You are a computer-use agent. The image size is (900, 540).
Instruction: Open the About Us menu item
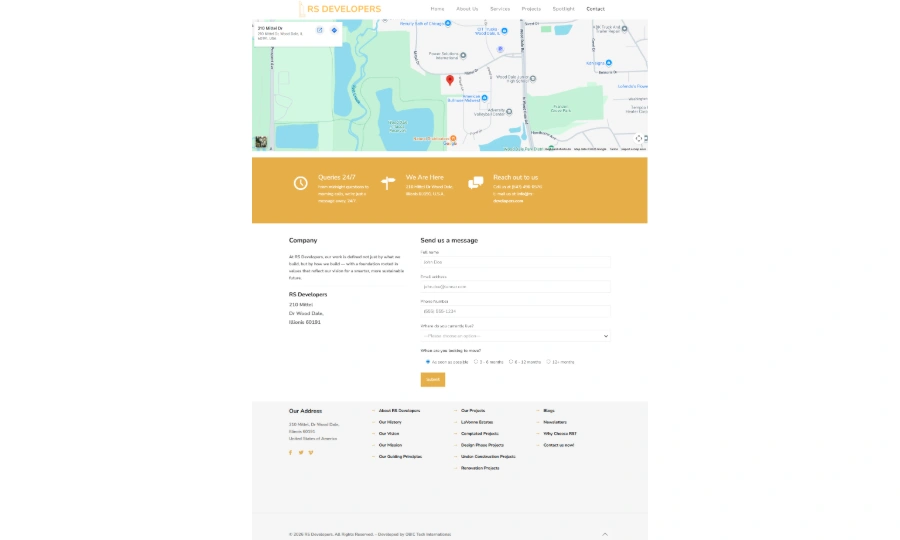(467, 9)
